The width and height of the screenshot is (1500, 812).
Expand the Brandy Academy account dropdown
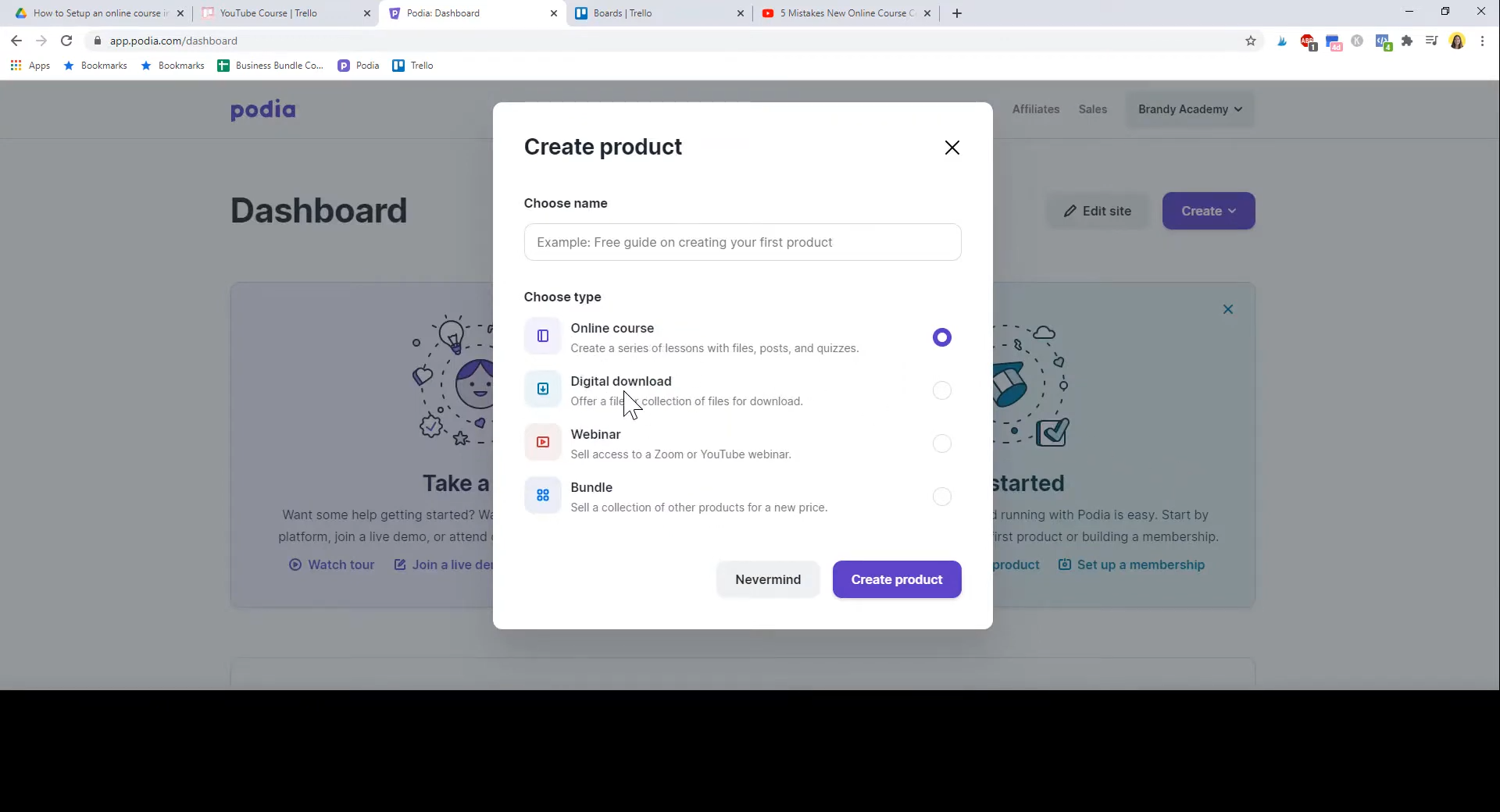click(x=1190, y=109)
